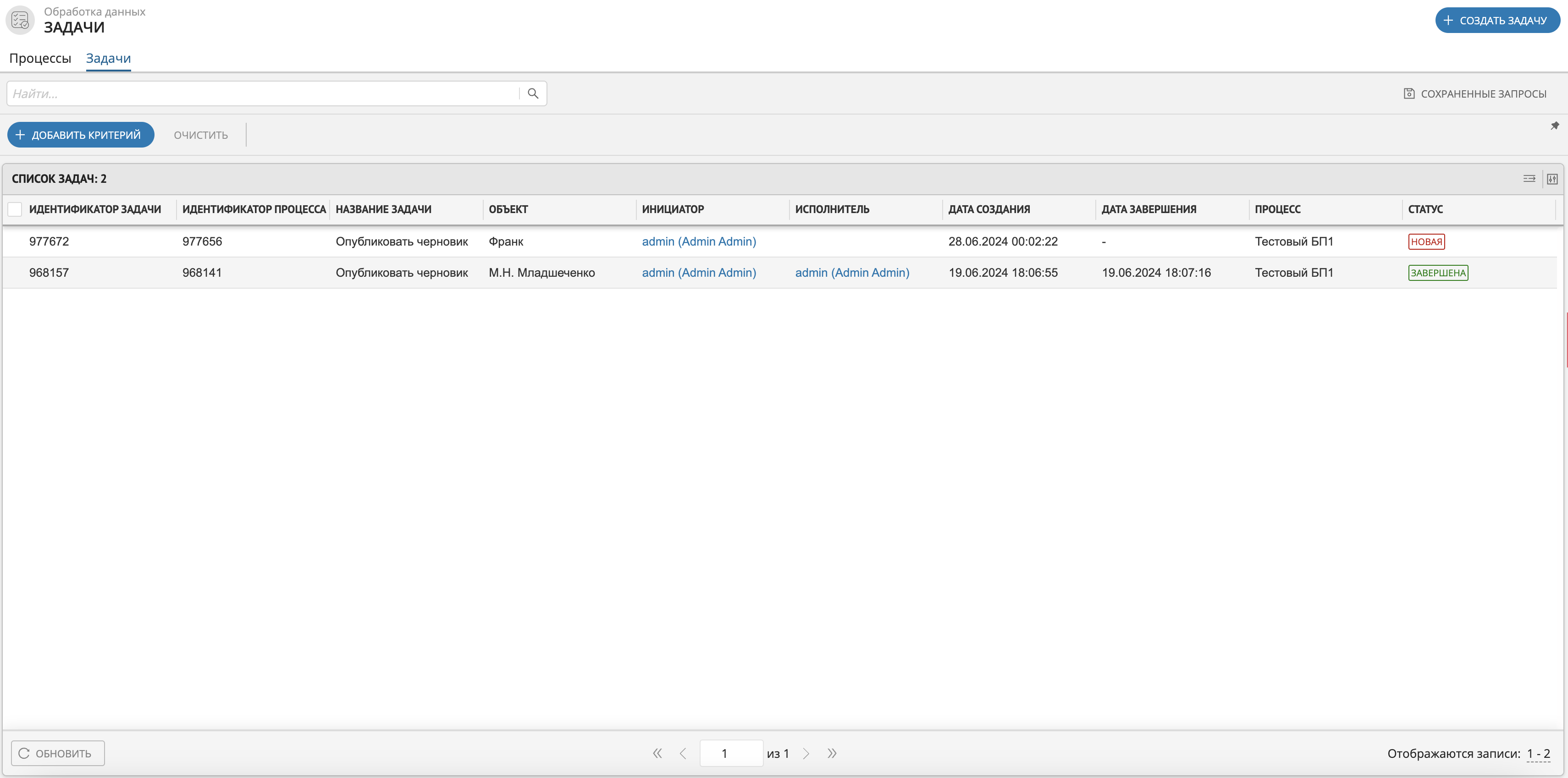The height and width of the screenshot is (778, 1568).
Task: Click the Новая status badge
Action: coord(1426,241)
